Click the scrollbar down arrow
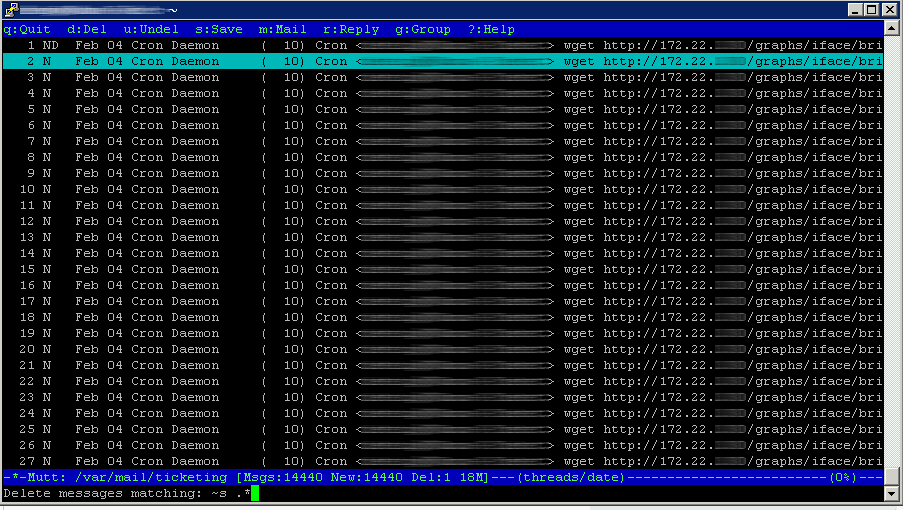 pos(891,493)
